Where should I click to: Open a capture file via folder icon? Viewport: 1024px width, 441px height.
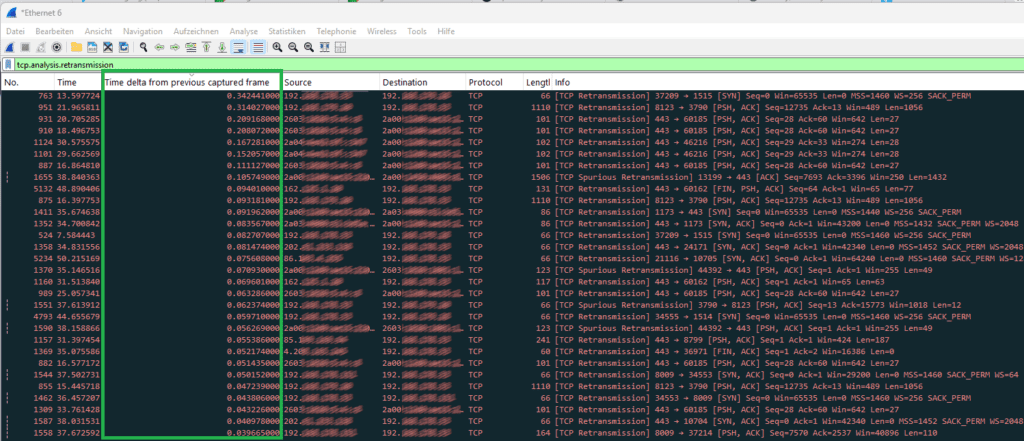(76, 47)
